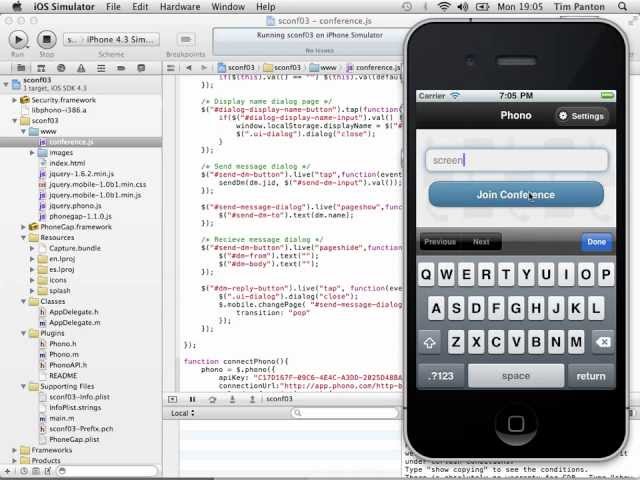
Task: Expand the PhoneGap.framework item
Action: coord(23,227)
